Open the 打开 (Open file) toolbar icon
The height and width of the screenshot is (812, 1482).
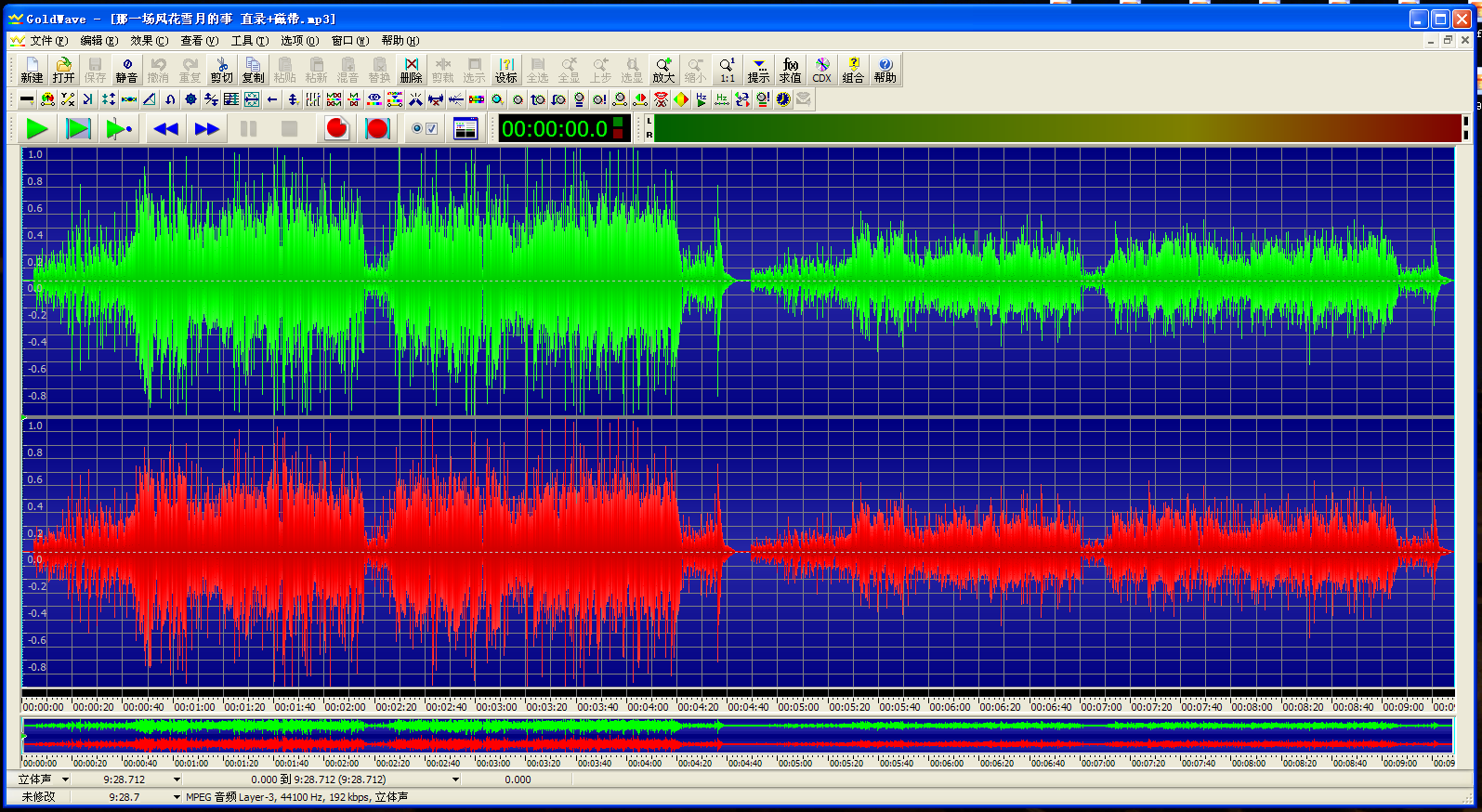click(x=63, y=70)
